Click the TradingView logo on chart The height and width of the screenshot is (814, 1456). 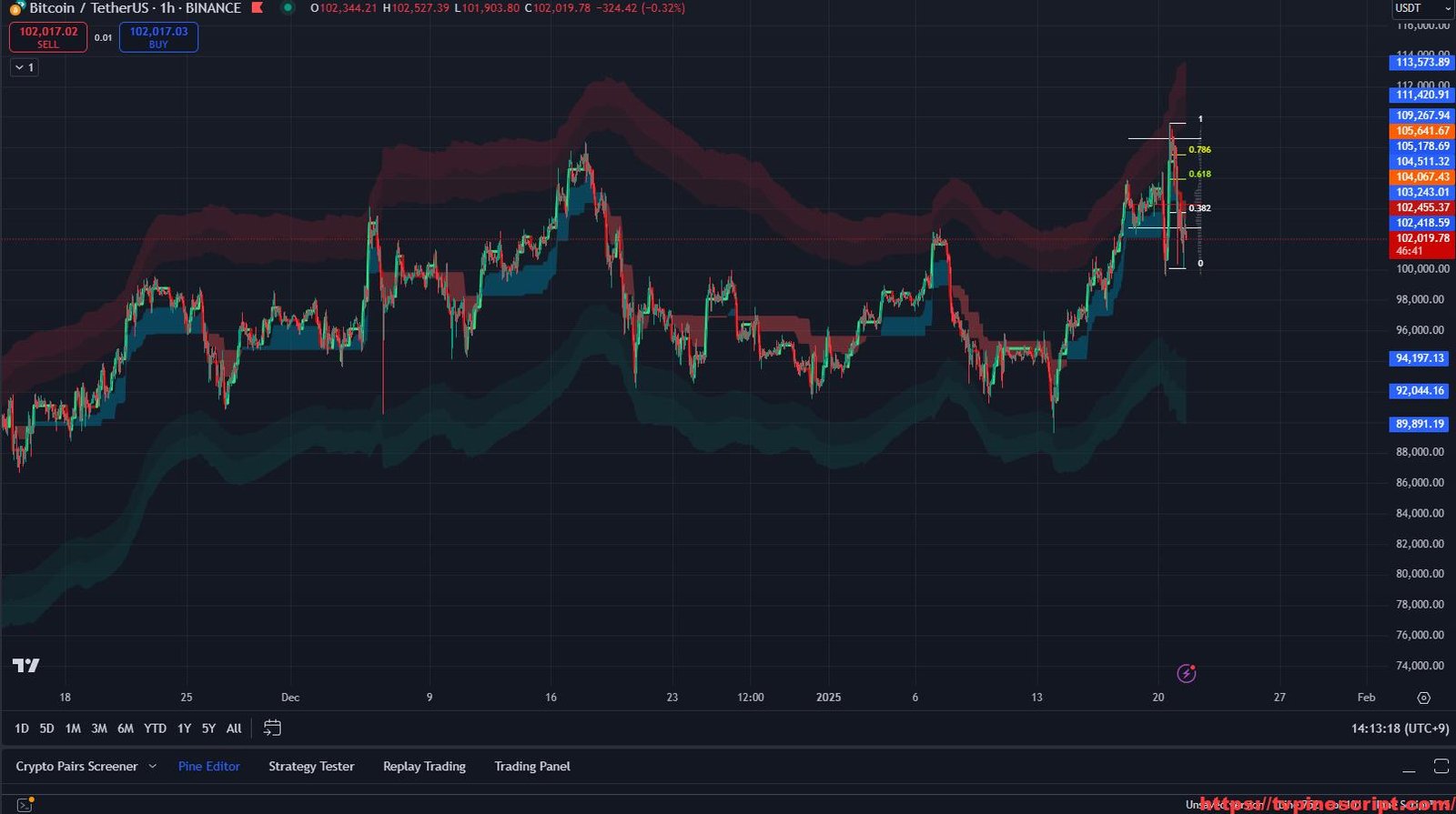pyautogui.click(x=26, y=666)
